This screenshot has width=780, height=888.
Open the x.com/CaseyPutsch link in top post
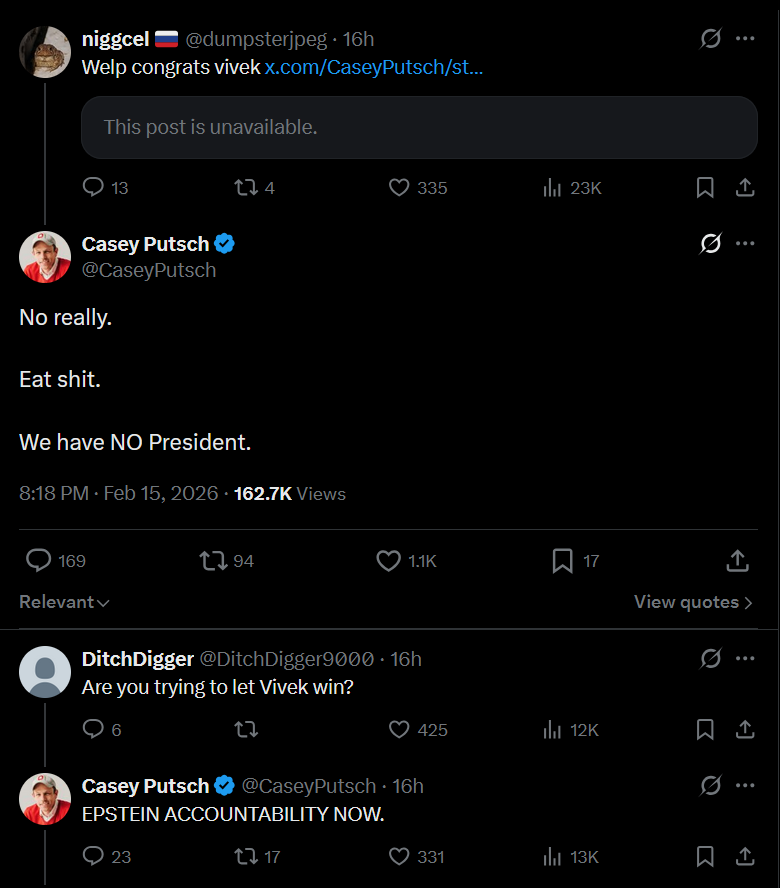point(374,67)
